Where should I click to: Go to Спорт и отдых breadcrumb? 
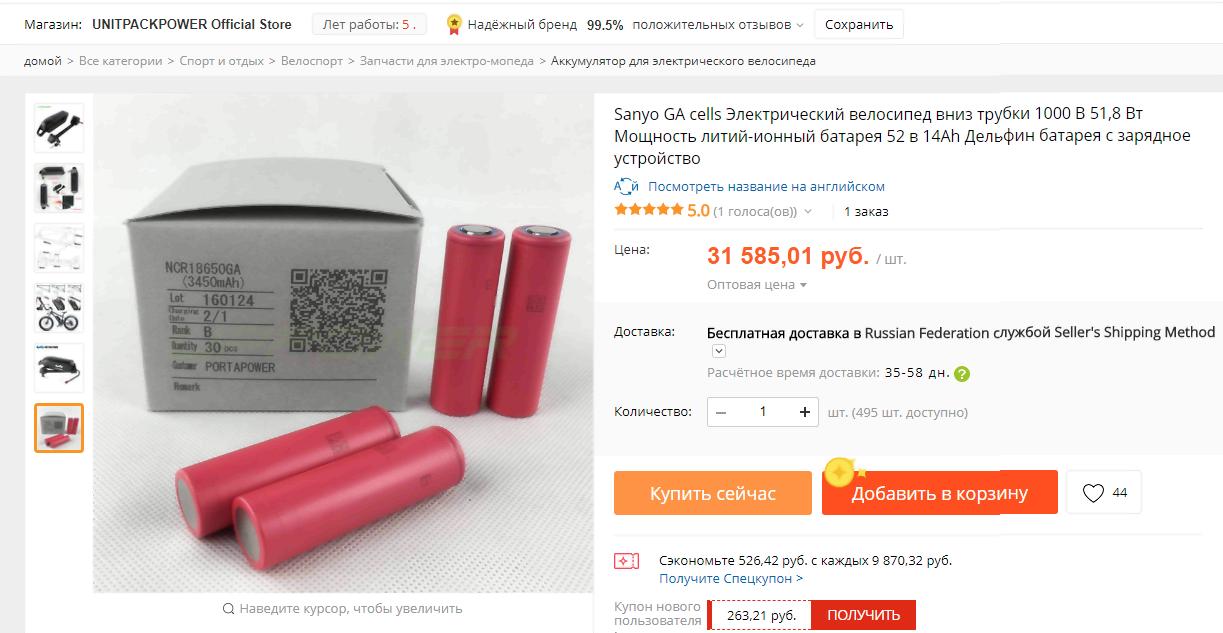(222, 61)
